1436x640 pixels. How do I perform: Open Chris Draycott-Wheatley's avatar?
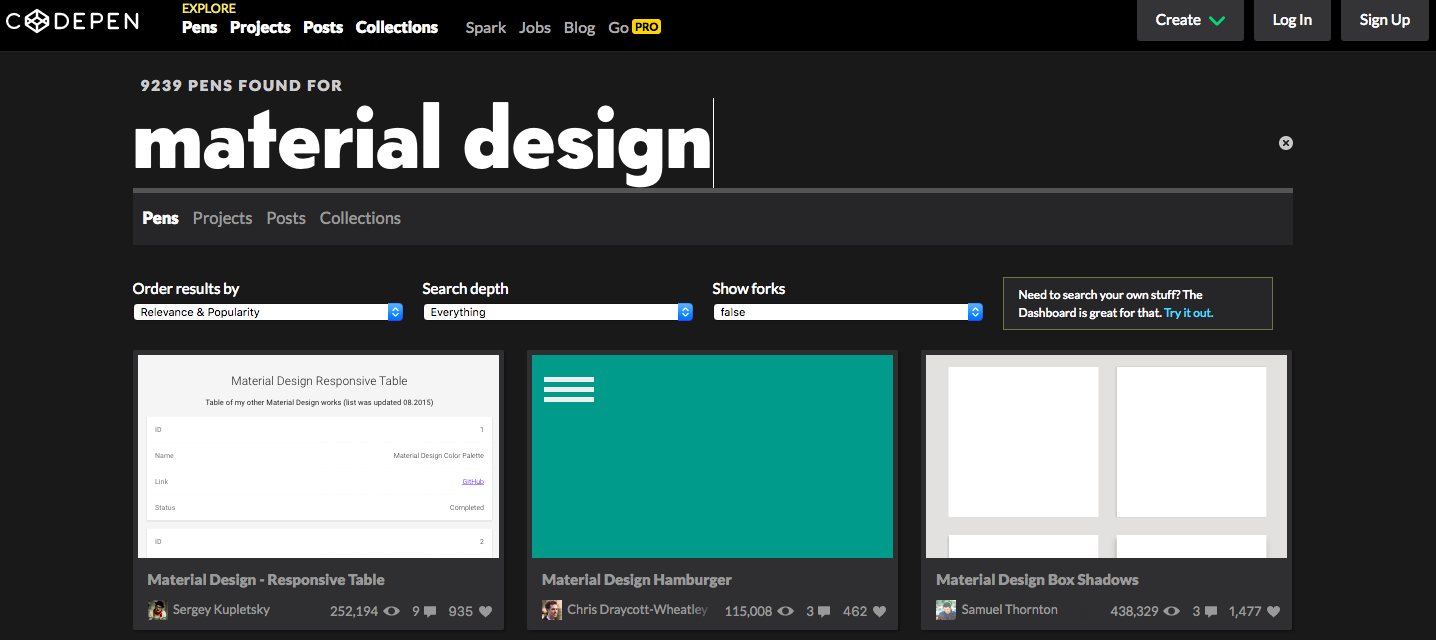pos(552,610)
